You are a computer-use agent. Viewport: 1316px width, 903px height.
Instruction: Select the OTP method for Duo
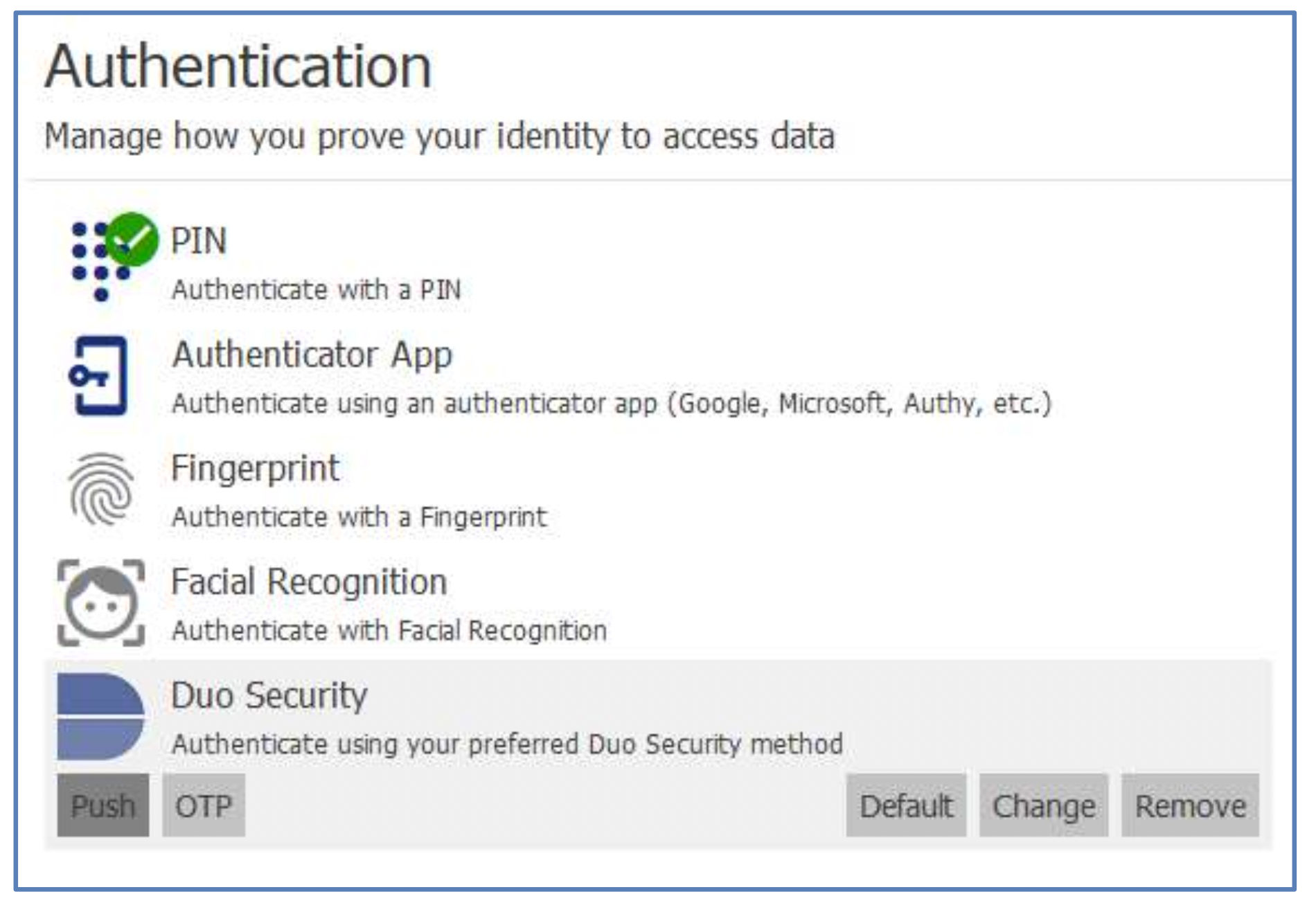204,806
